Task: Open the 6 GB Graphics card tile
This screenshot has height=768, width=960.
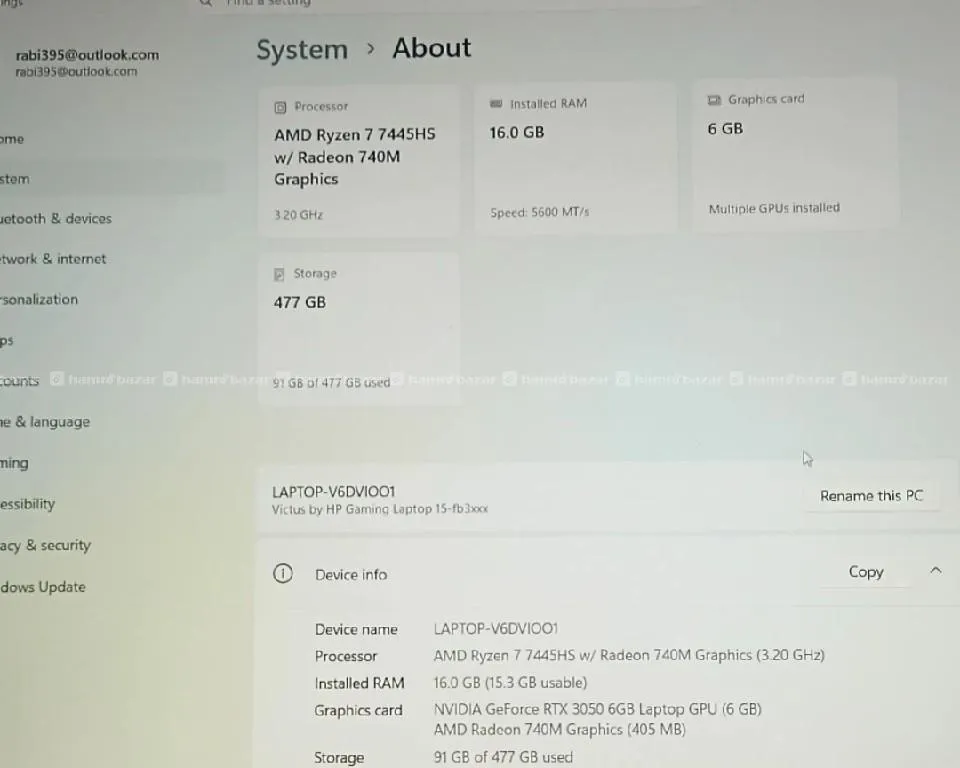Action: pyautogui.click(x=795, y=155)
